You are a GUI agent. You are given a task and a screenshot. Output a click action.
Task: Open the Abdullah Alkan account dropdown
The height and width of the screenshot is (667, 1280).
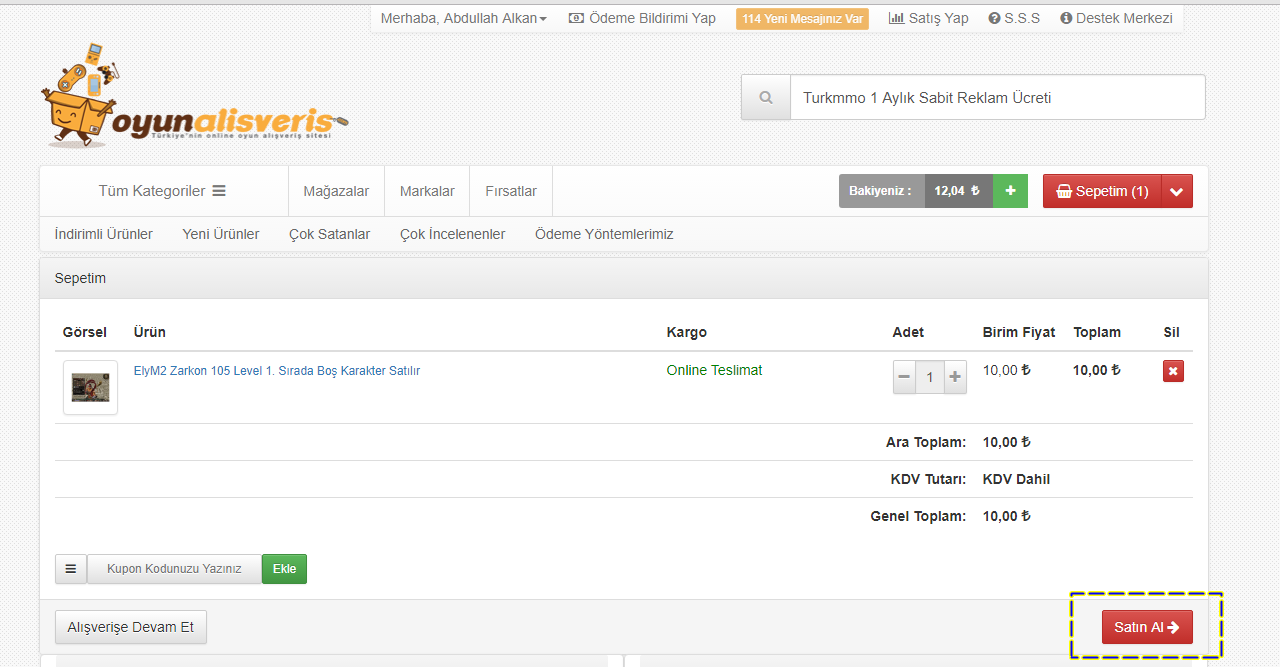464,18
